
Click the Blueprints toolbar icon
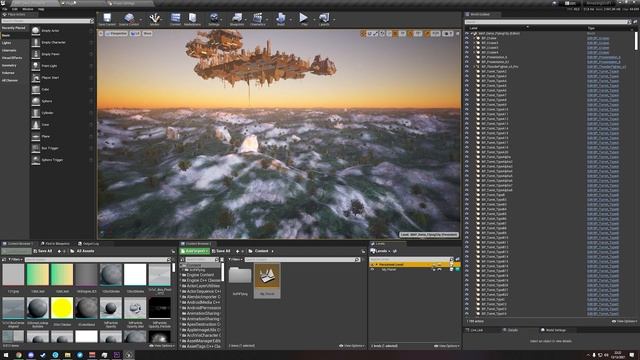point(237,18)
